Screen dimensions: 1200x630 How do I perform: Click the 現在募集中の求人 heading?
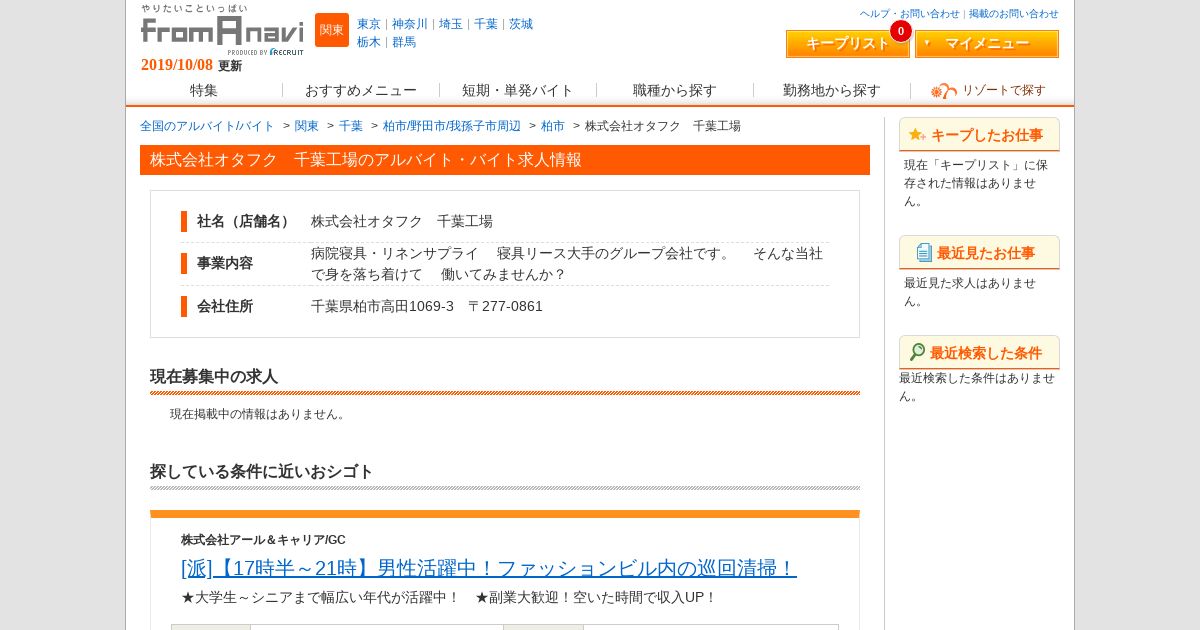[x=214, y=377]
